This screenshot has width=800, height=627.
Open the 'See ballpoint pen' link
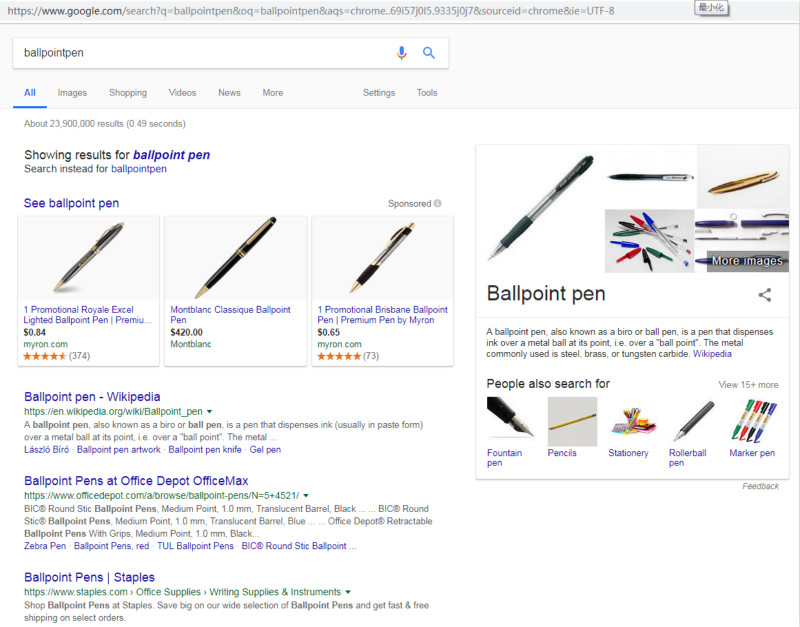(71, 203)
